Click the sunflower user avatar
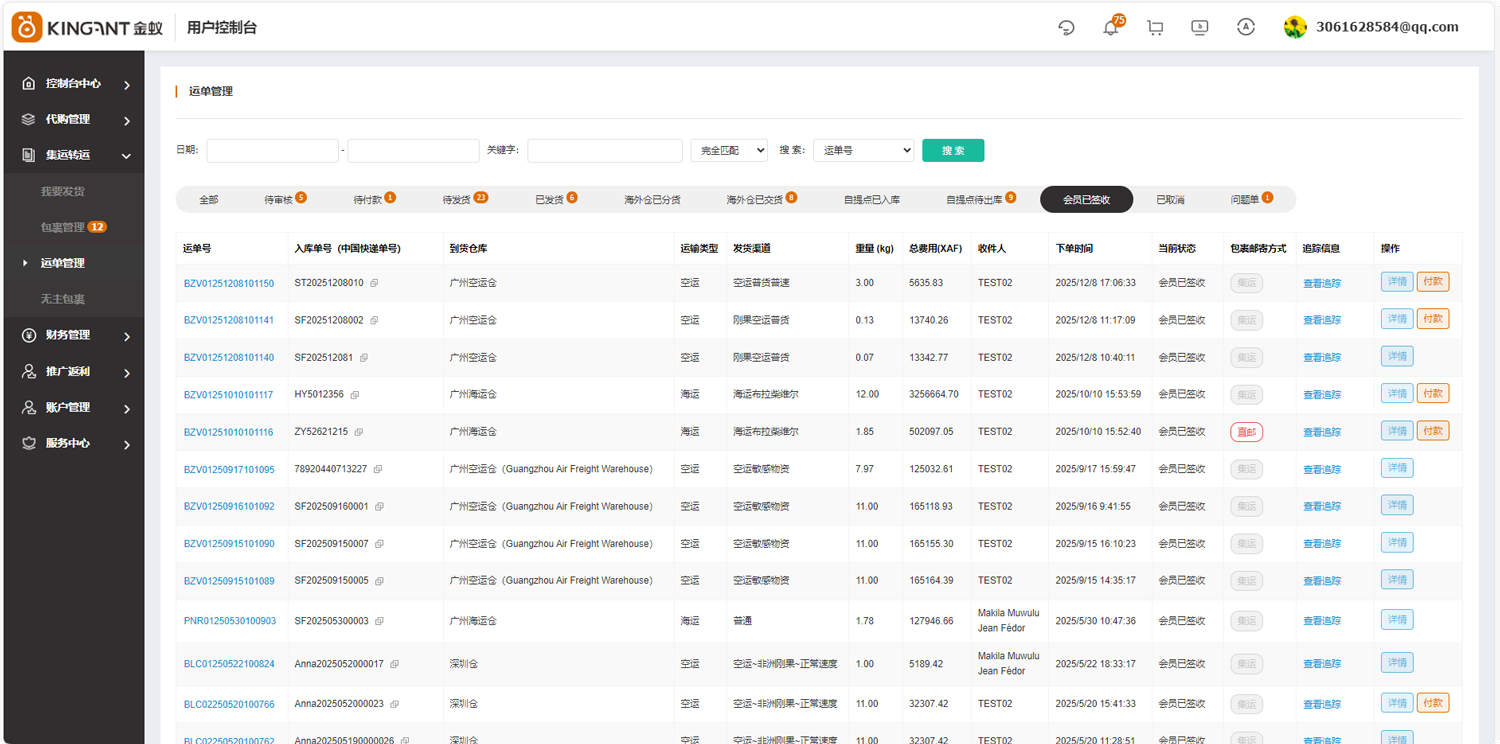1500x744 pixels. [1295, 28]
